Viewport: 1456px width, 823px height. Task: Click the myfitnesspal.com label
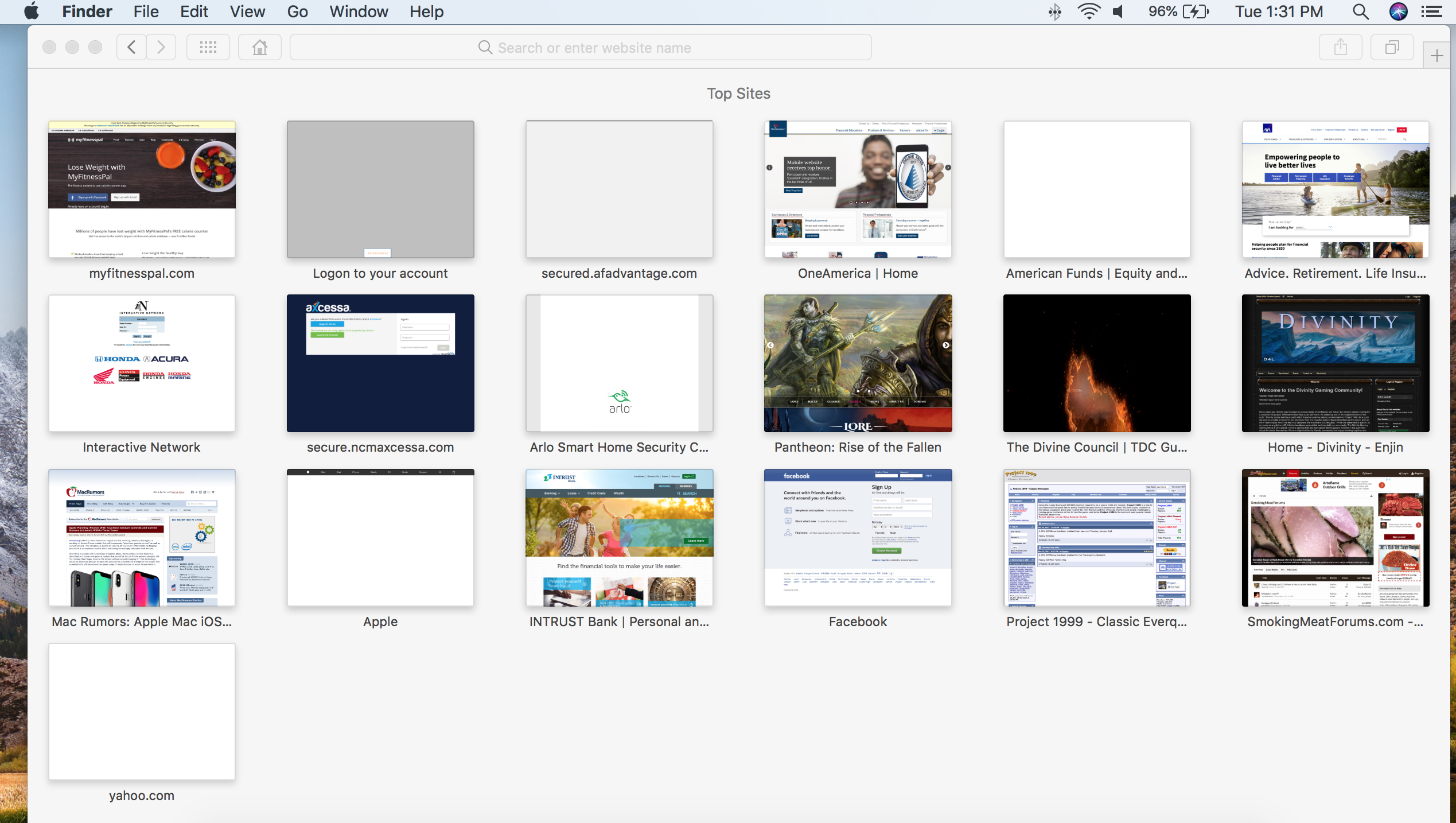coord(142,274)
